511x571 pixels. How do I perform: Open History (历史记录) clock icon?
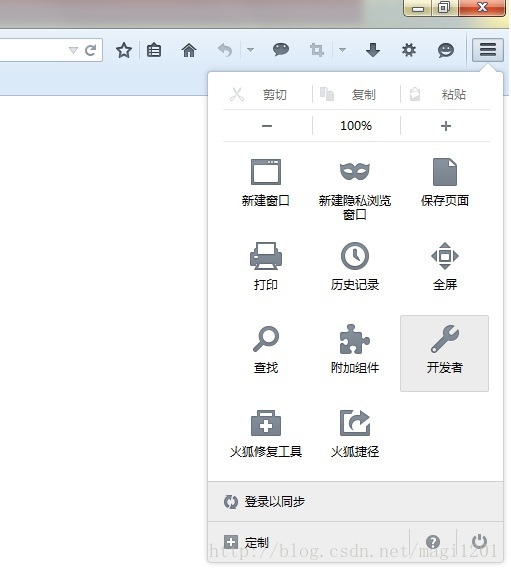[355, 256]
